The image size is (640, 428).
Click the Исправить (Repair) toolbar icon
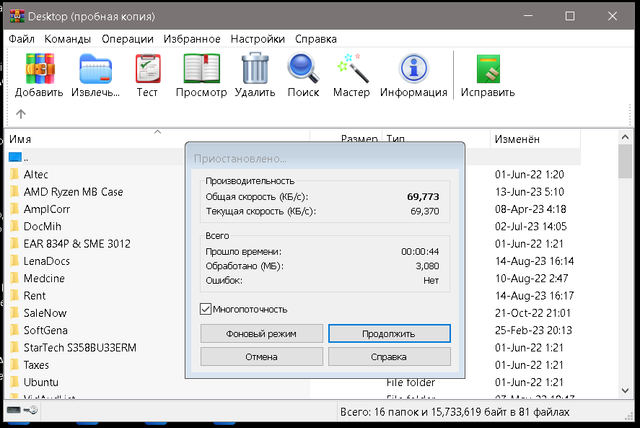[x=488, y=69]
